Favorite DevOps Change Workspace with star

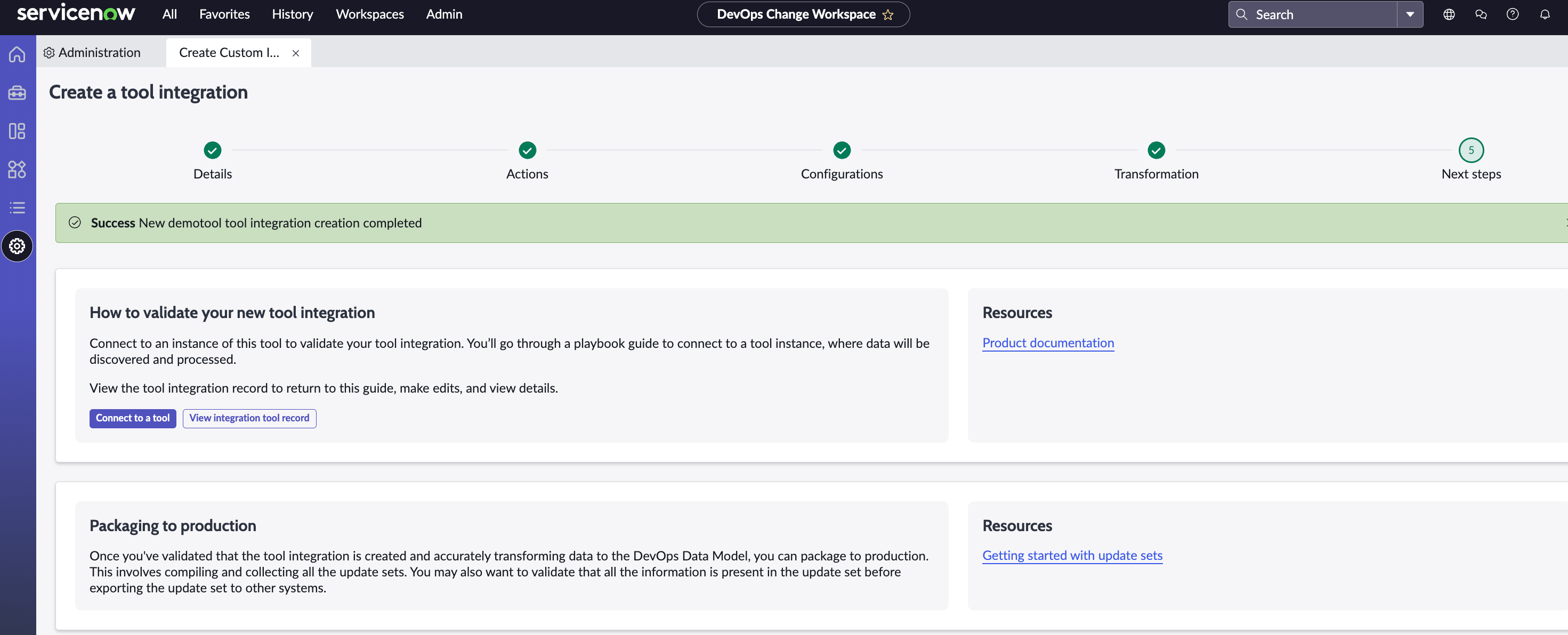[888, 14]
